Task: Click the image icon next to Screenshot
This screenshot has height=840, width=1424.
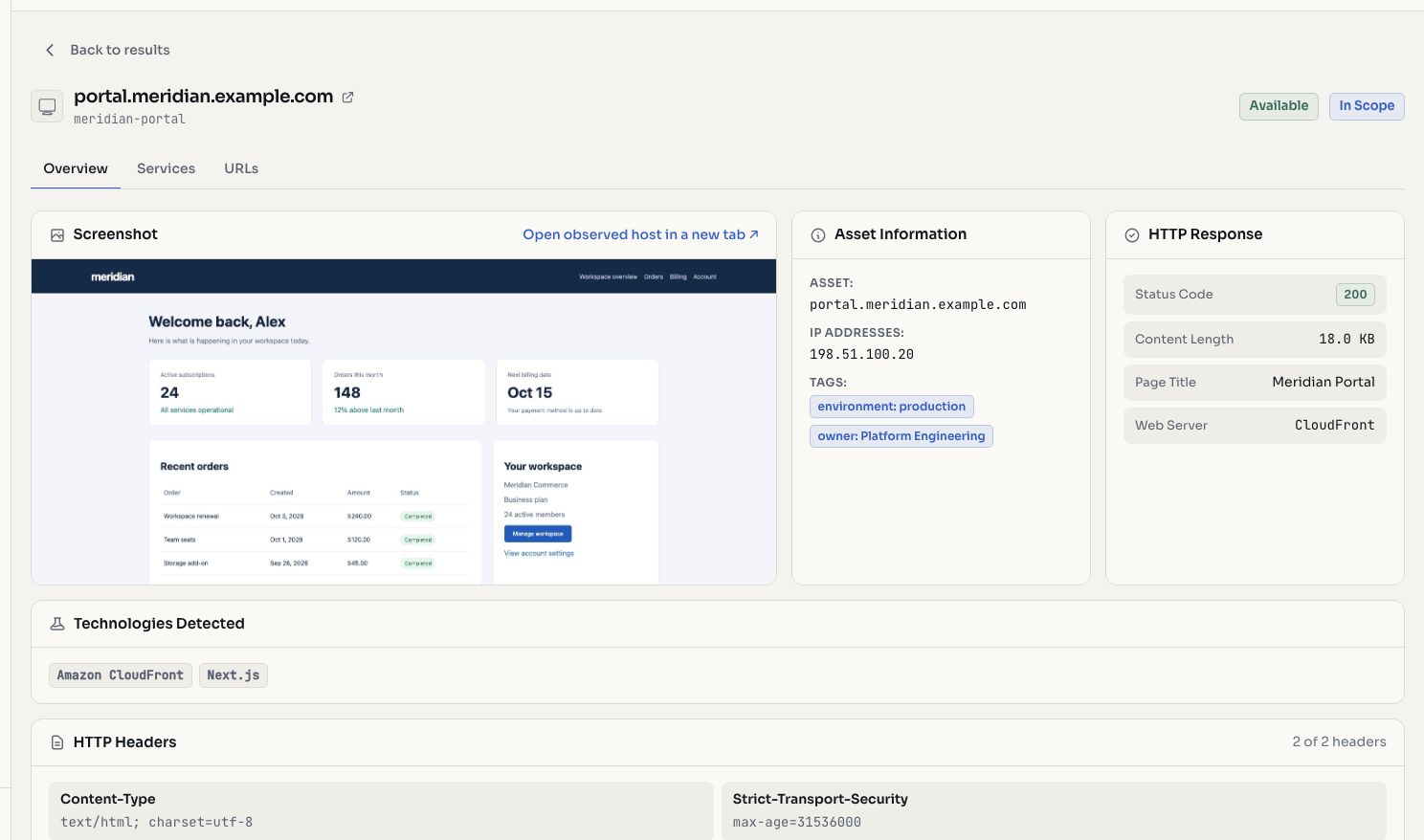Action: [57, 234]
